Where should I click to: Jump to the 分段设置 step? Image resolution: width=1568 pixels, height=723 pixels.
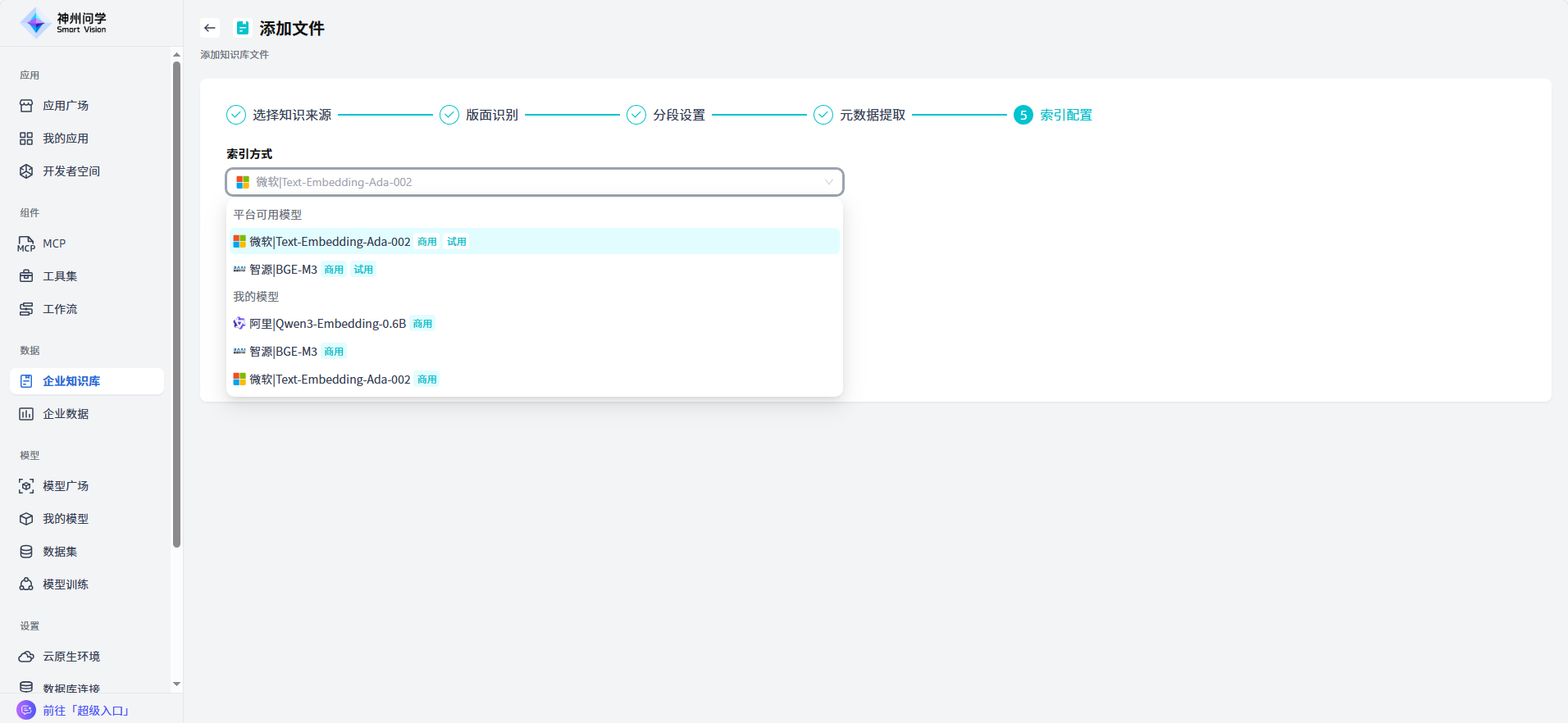(x=678, y=115)
